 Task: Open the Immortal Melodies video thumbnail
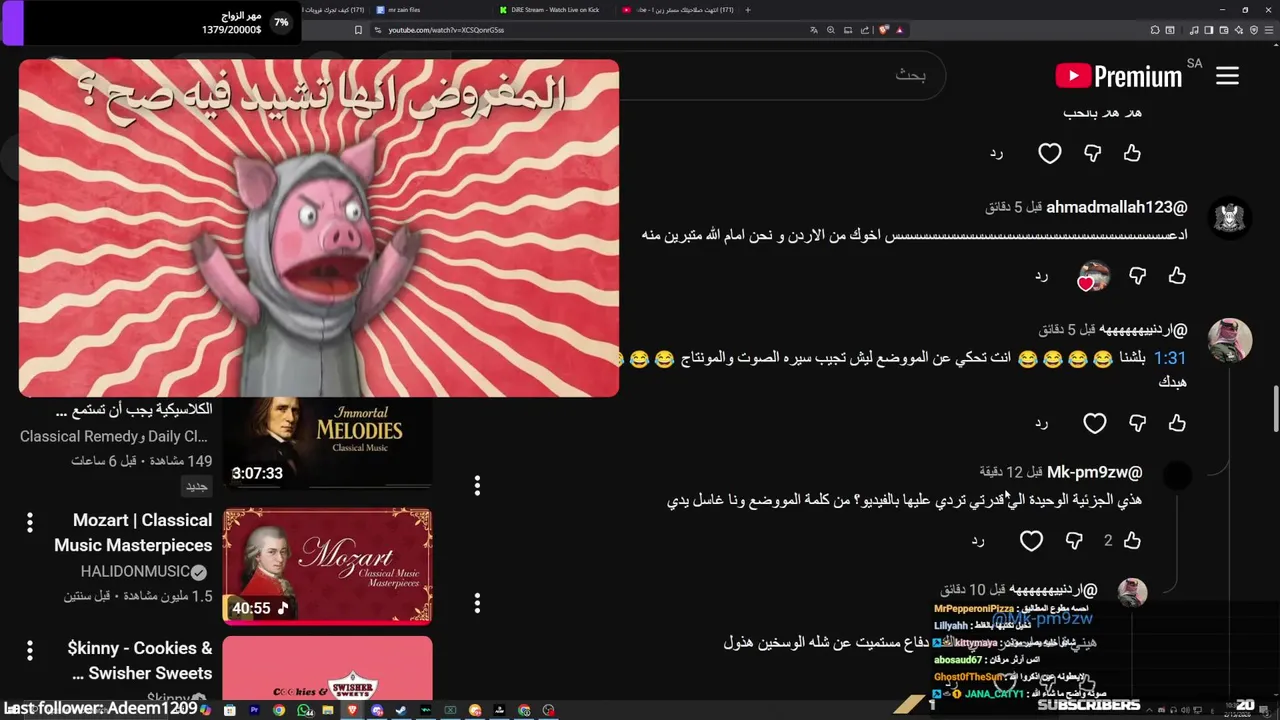coord(327,443)
